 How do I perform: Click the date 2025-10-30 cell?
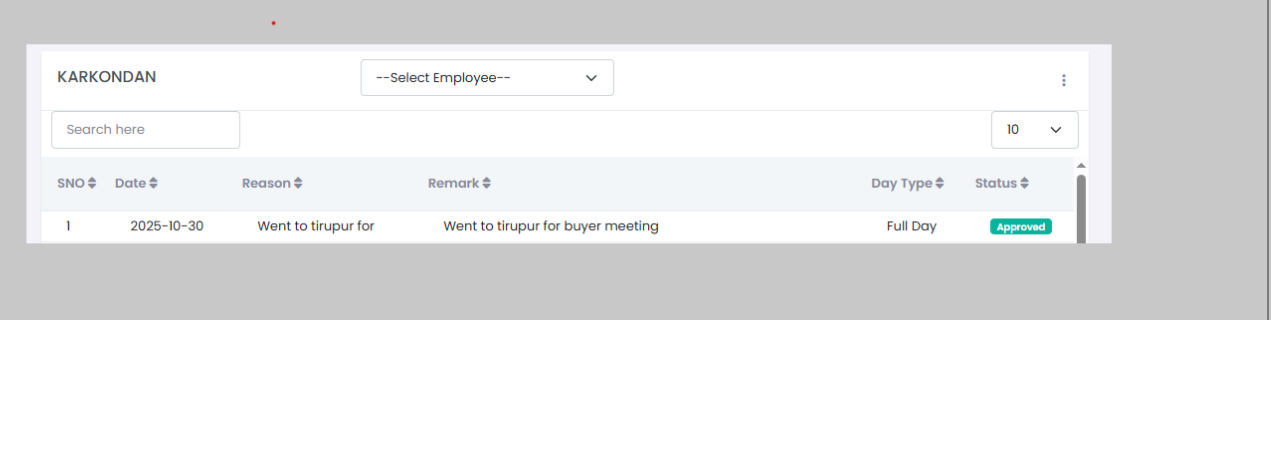point(167,226)
